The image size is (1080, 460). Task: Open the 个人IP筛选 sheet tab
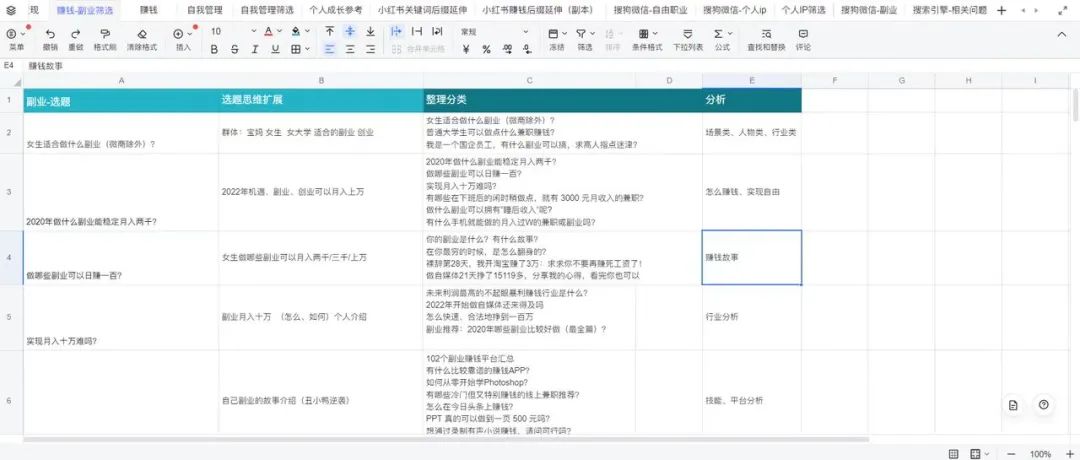[803, 10]
